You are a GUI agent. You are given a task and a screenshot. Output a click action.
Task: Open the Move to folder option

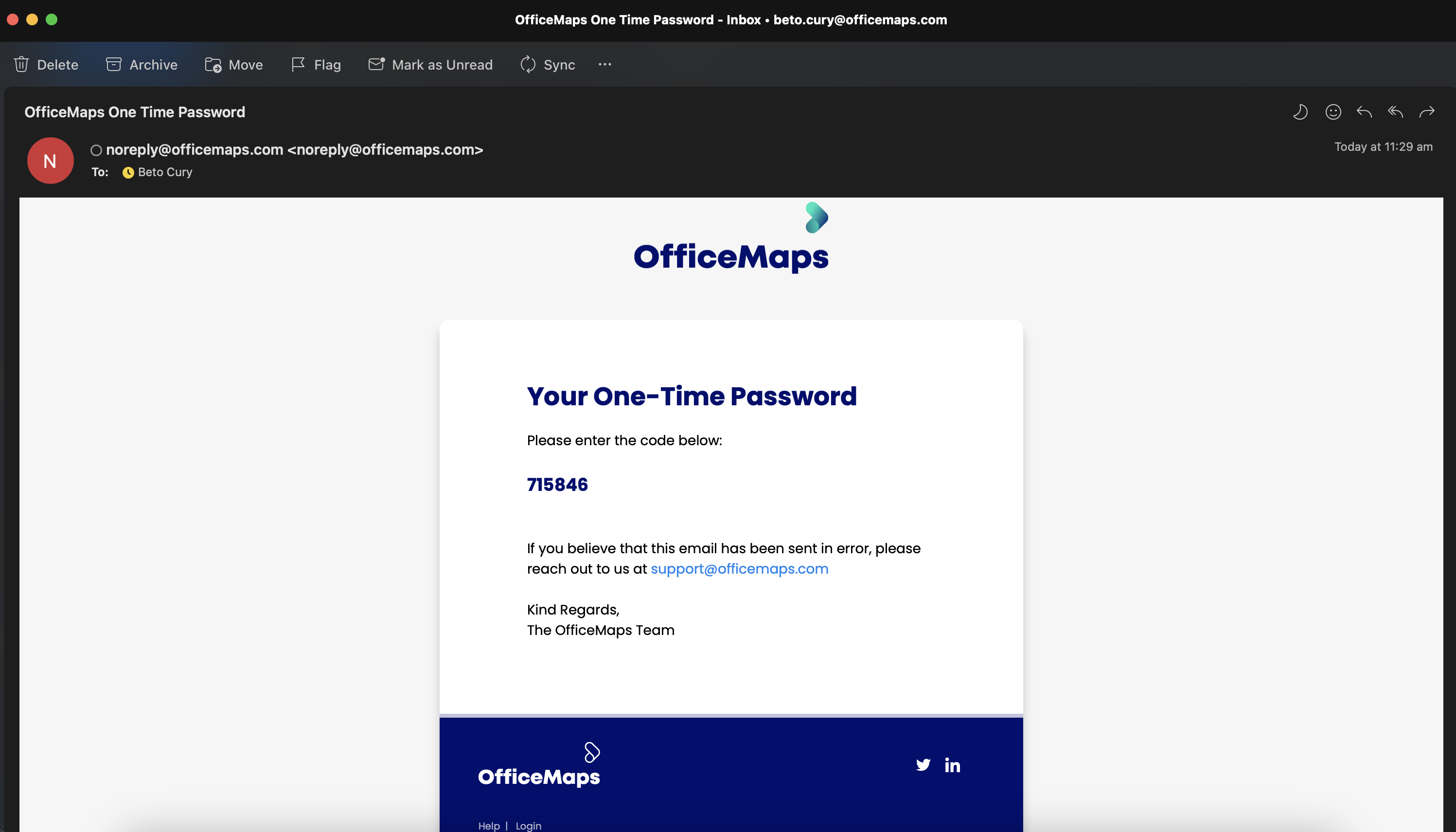pos(233,65)
